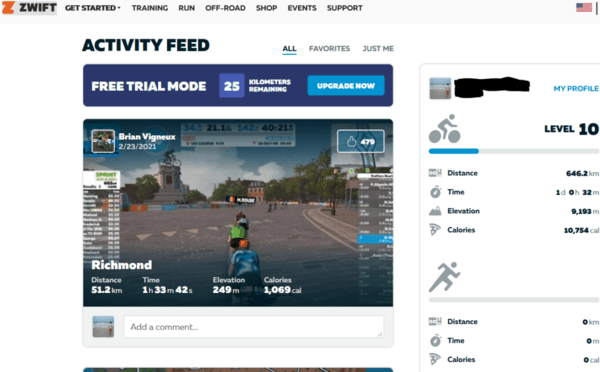Image resolution: width=600 pixels, height=372 pixels.
Task: Click cycling Distance stat icon
Action: pos(435,173)
